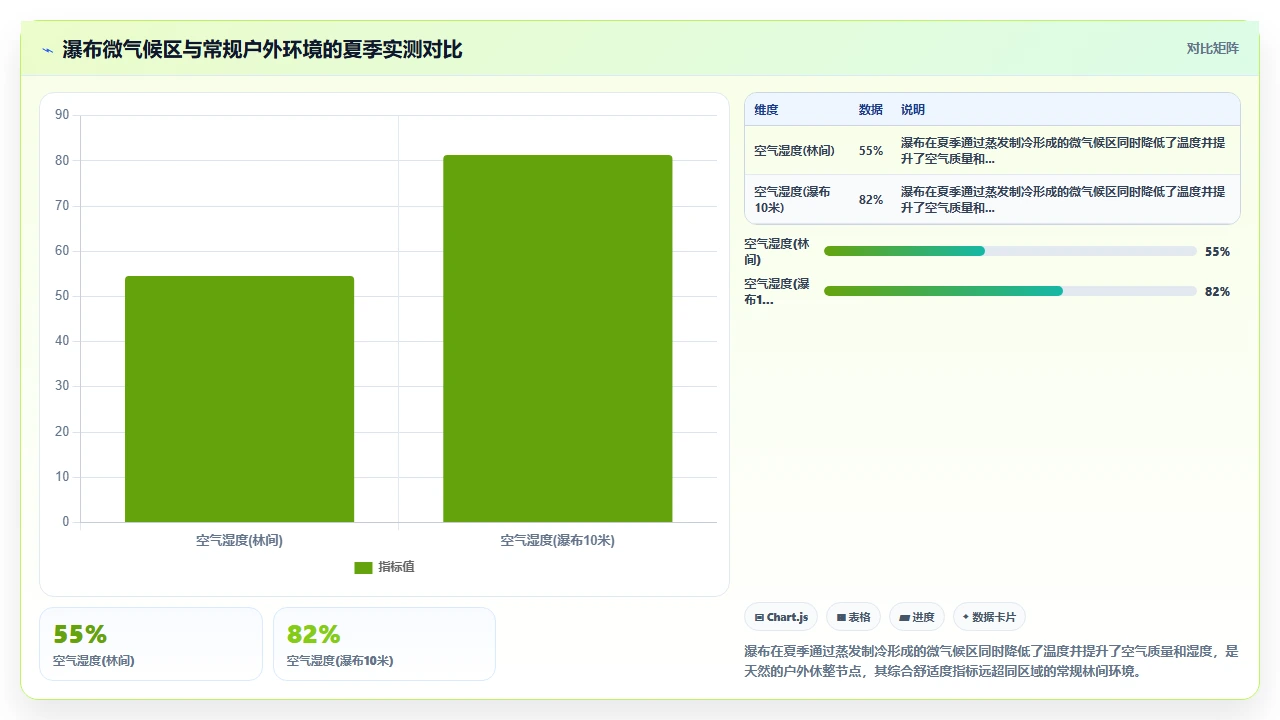Click the 空气湿度(林间) bar in chart
The image size is (1280, 720).
point(239,399)
